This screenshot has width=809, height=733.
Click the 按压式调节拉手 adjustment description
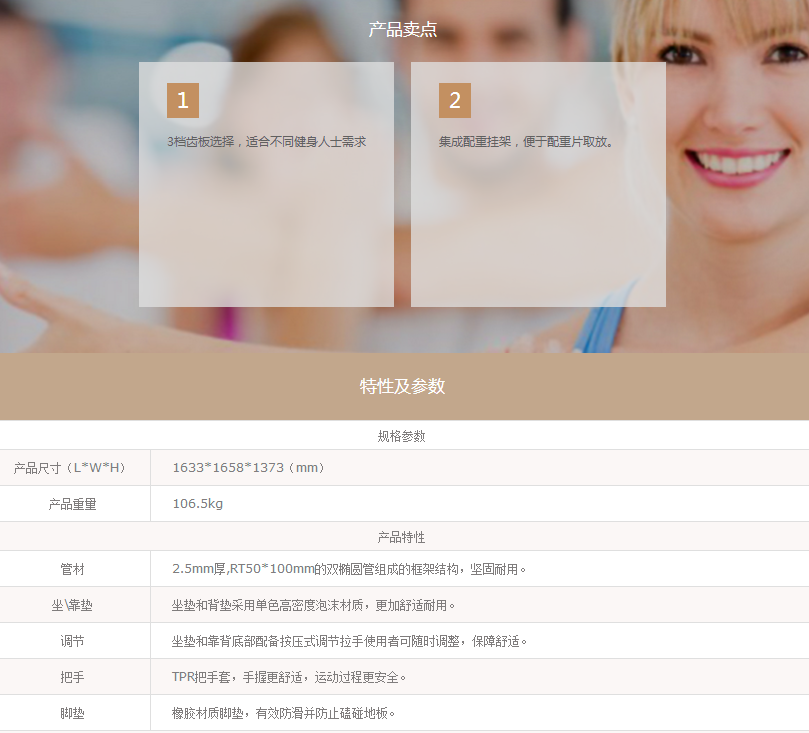[349, 641]
